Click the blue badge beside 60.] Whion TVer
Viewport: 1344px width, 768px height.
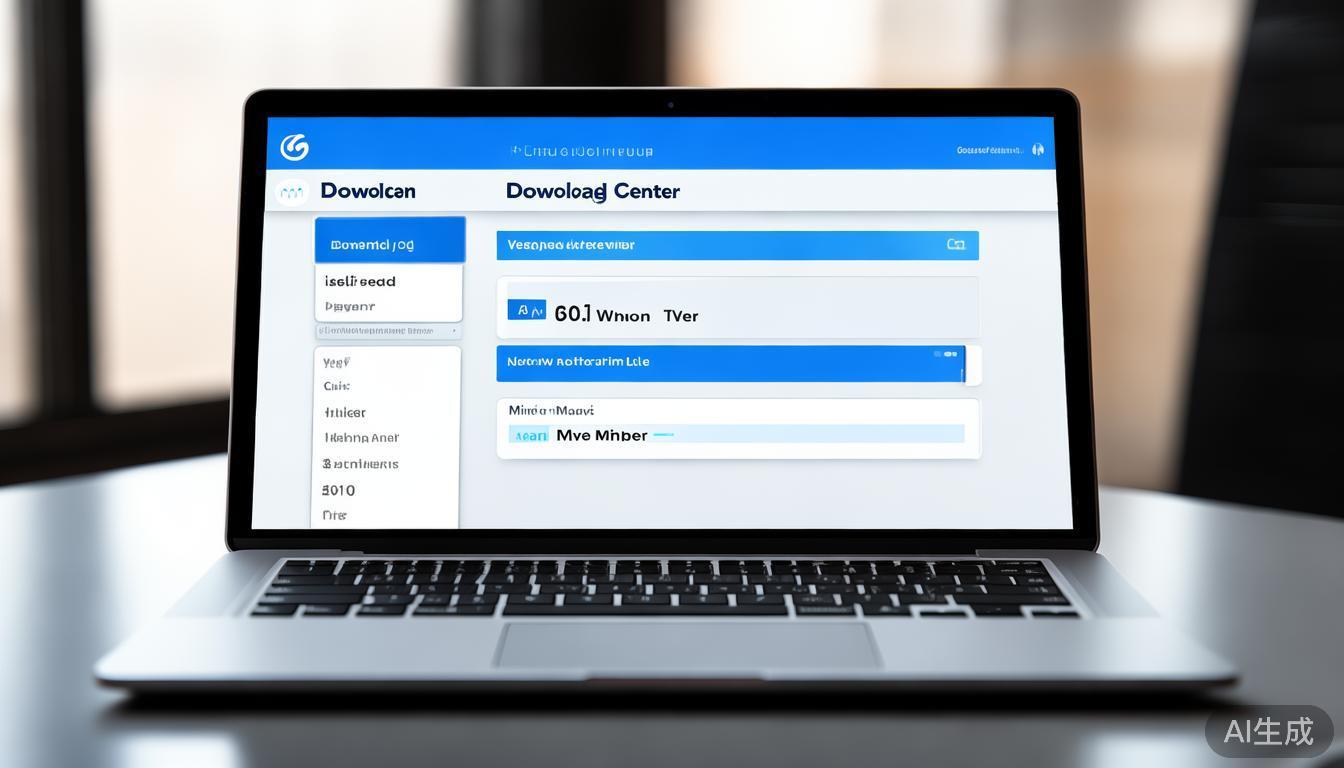coord(526,311)
